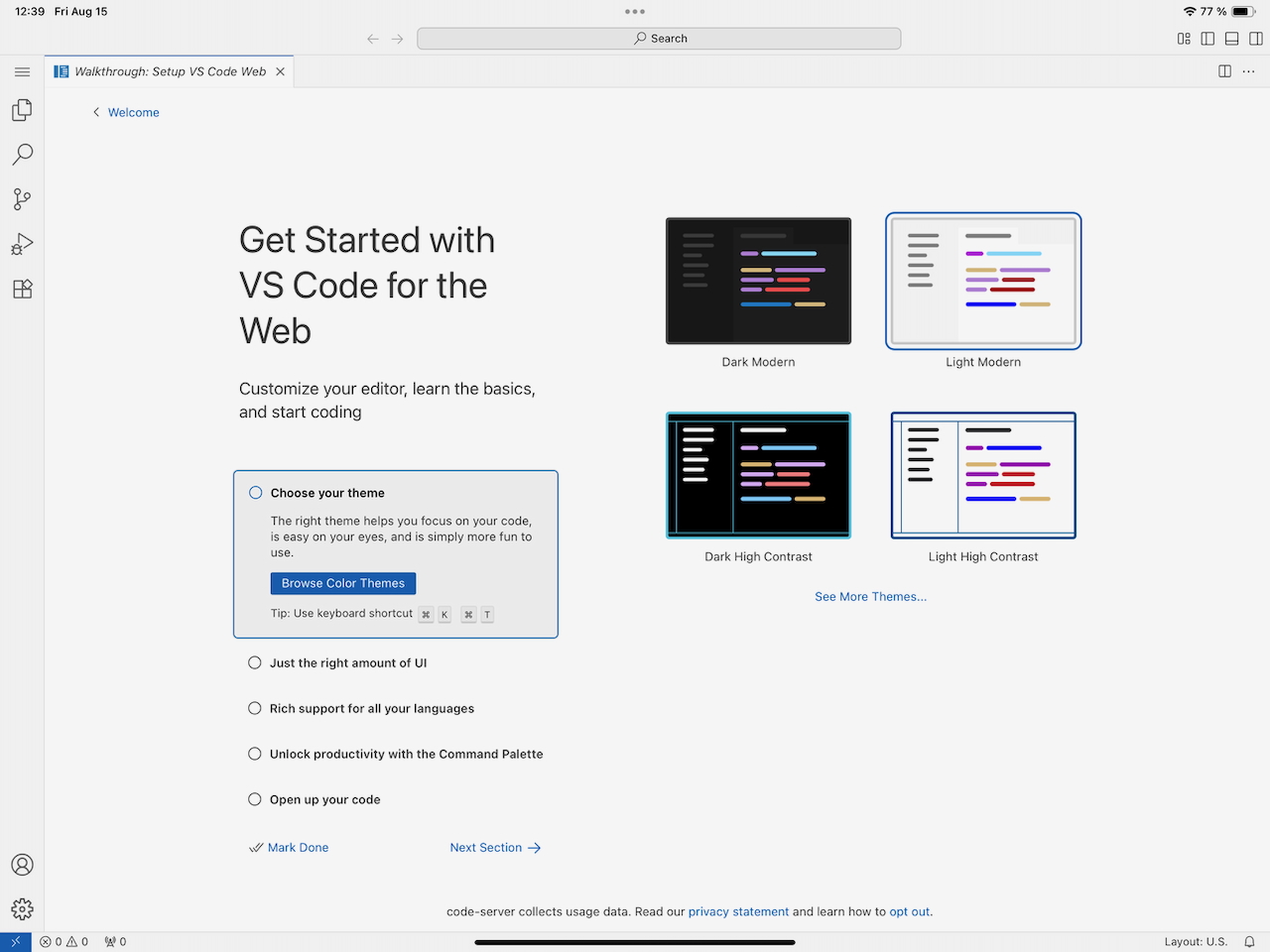Viewport: 1270px width, 952px height.
Task: Expand 'Unlock productivity with the Command Palette' text
Action: (407, 755)
